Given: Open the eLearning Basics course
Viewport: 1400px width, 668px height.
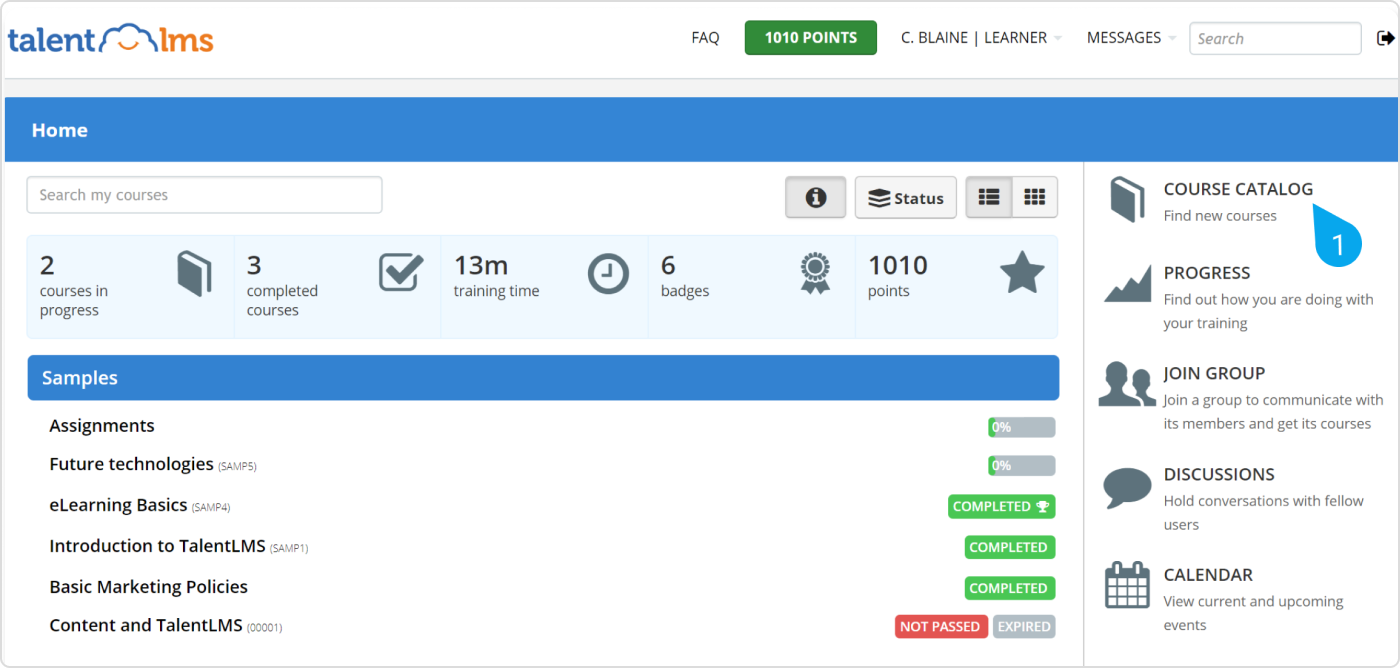Looking at the screenshot, I should click(118, 505).
